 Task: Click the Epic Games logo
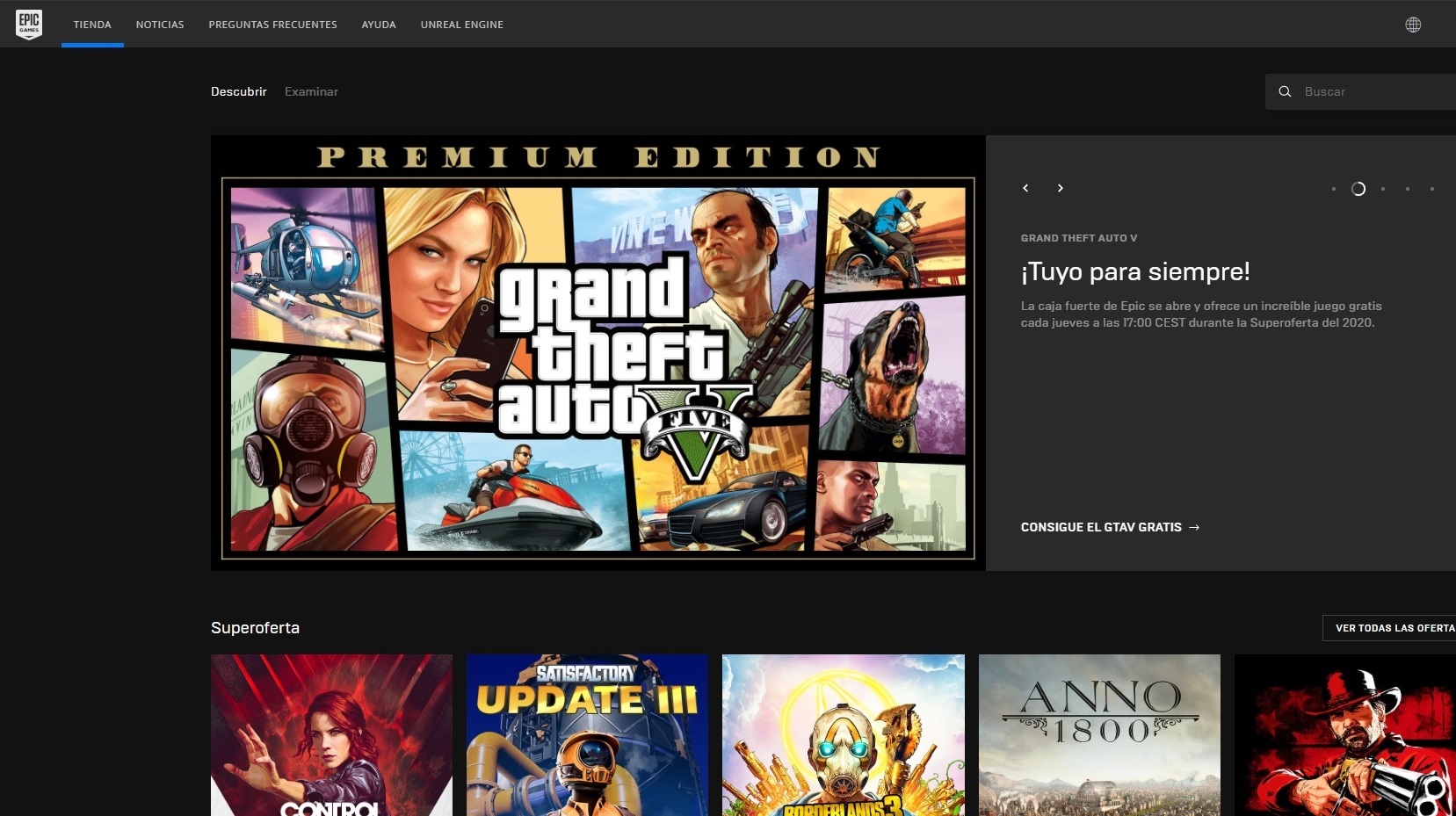coord(29,24)
